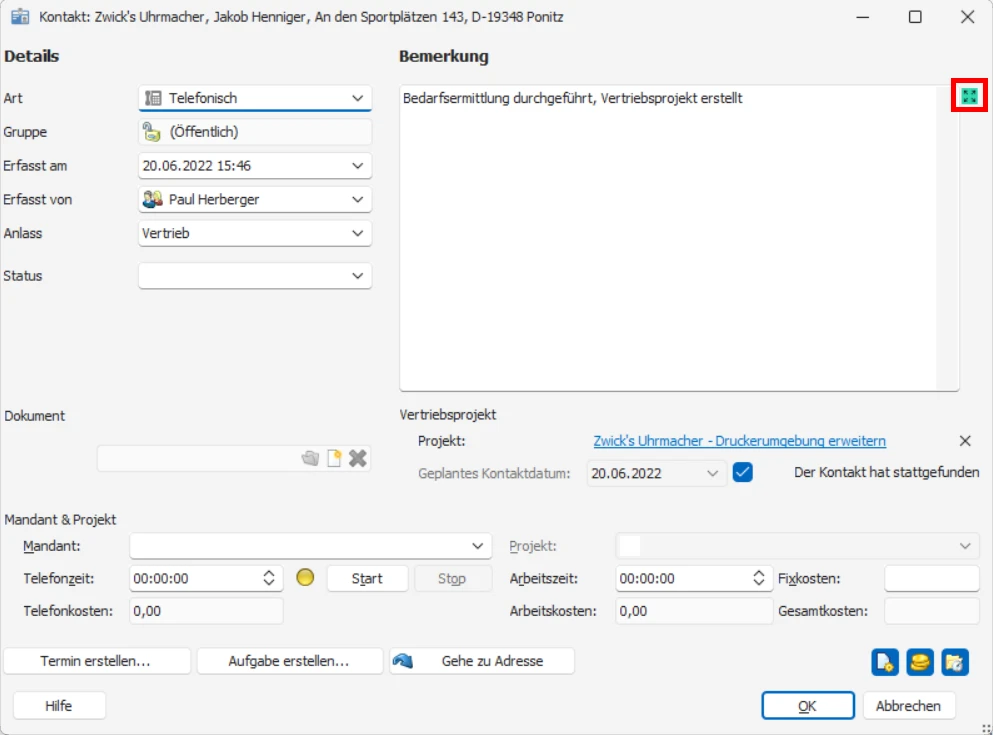
Task: Click the blue document icon above OK
Action: [x=885, y=662]
